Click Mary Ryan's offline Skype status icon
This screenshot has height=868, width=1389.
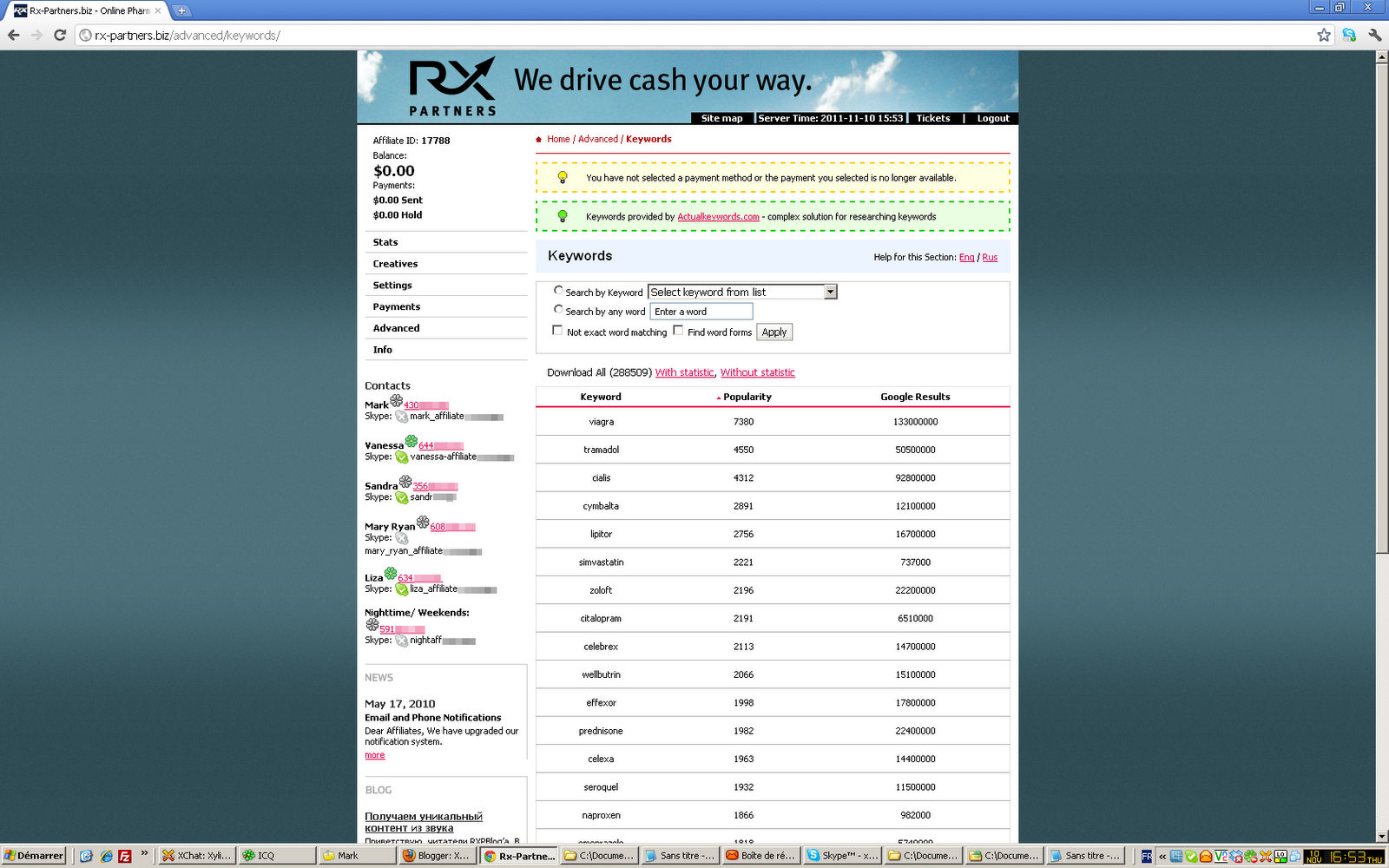coord(402,538)
